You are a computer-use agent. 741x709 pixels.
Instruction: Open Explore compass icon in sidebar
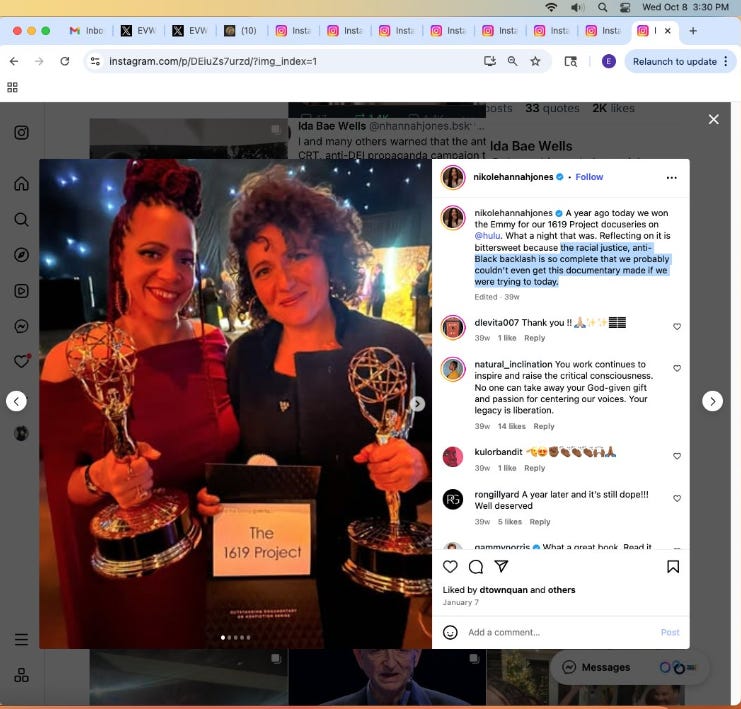point(21,255)
